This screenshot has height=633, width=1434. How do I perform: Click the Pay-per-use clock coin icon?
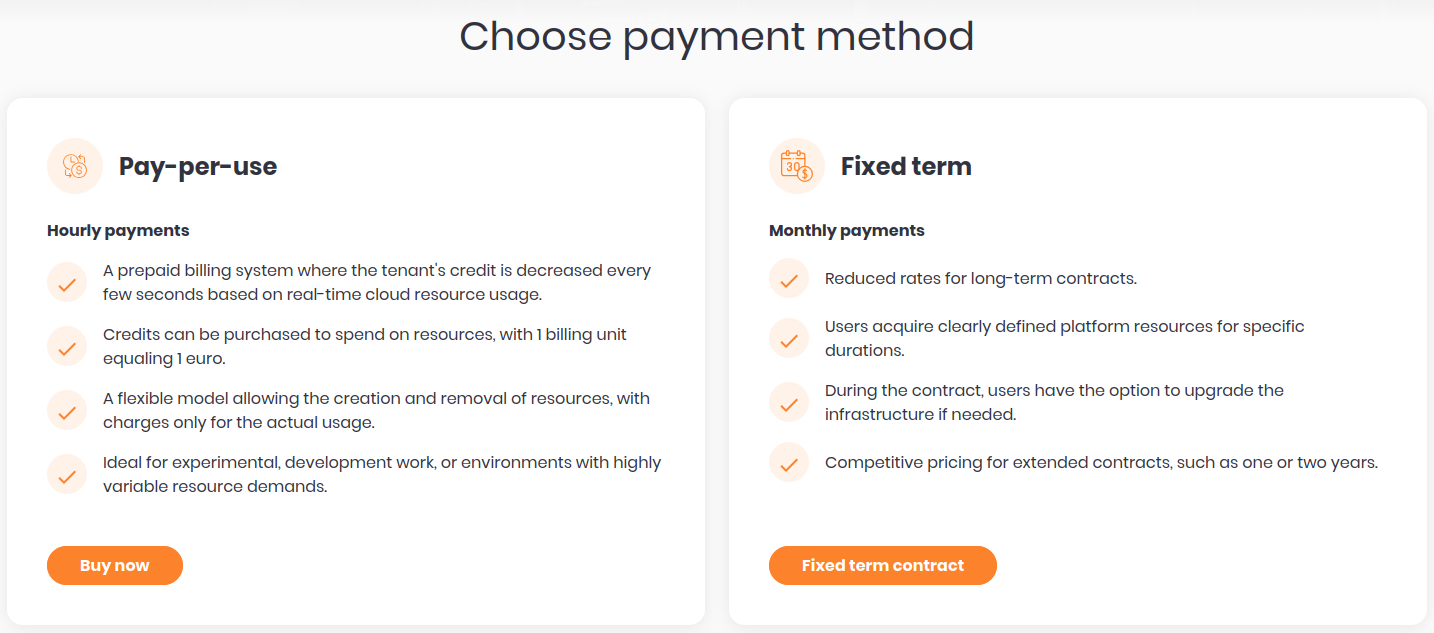coord(75,166)
